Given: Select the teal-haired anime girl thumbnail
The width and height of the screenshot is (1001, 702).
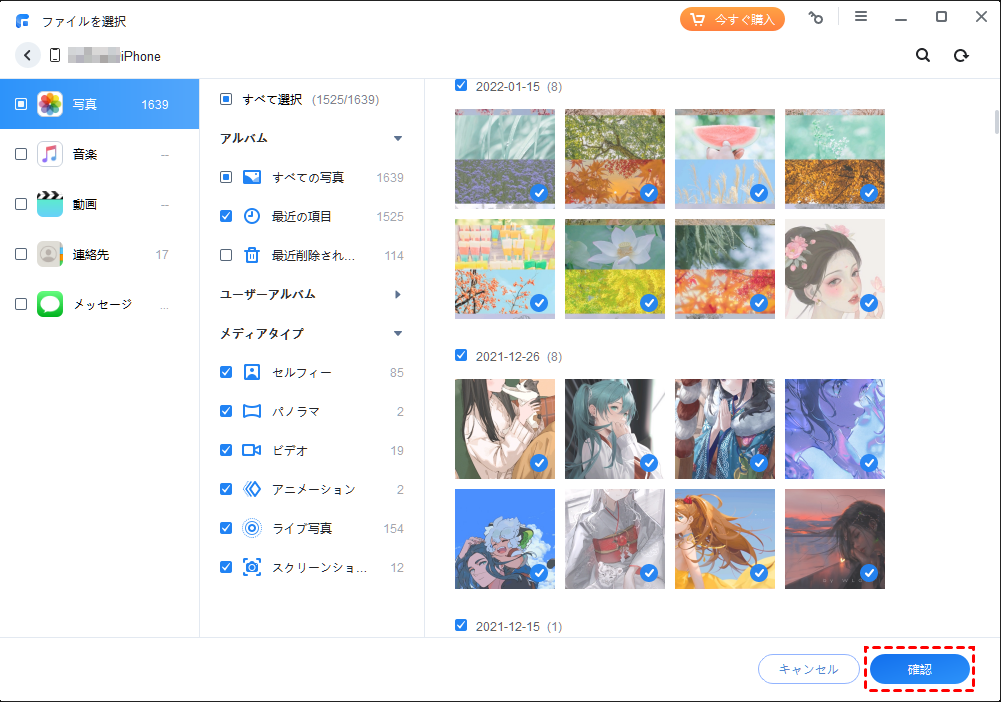Looking at the screenshot, I should tap(615, 429).
